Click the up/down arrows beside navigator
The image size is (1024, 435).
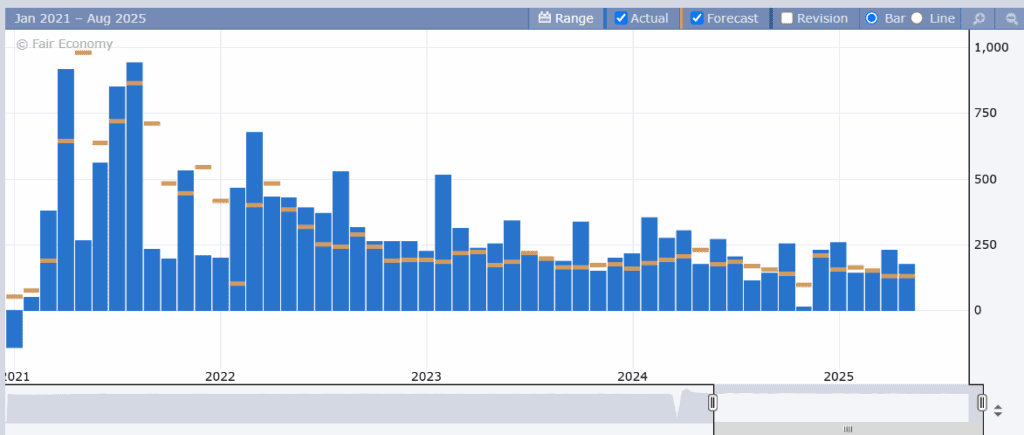click(x=998, y=411)
